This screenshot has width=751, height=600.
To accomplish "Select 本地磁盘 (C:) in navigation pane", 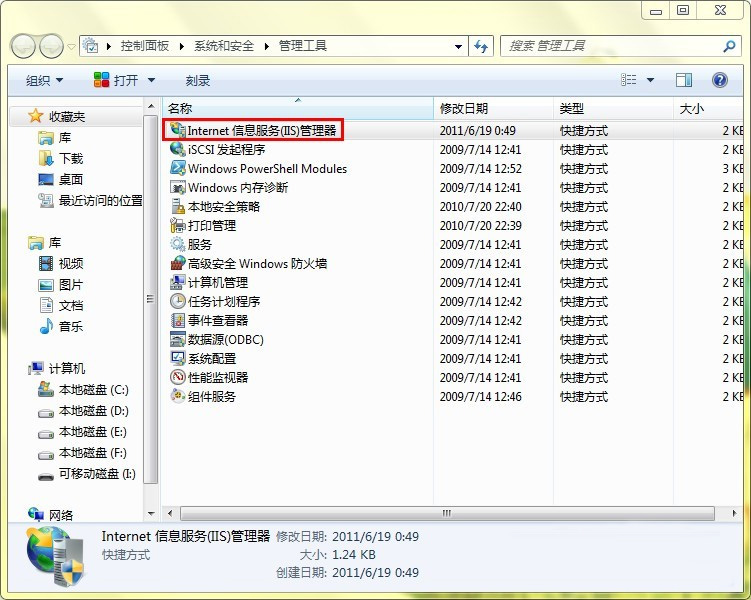I will click(93, 390).
